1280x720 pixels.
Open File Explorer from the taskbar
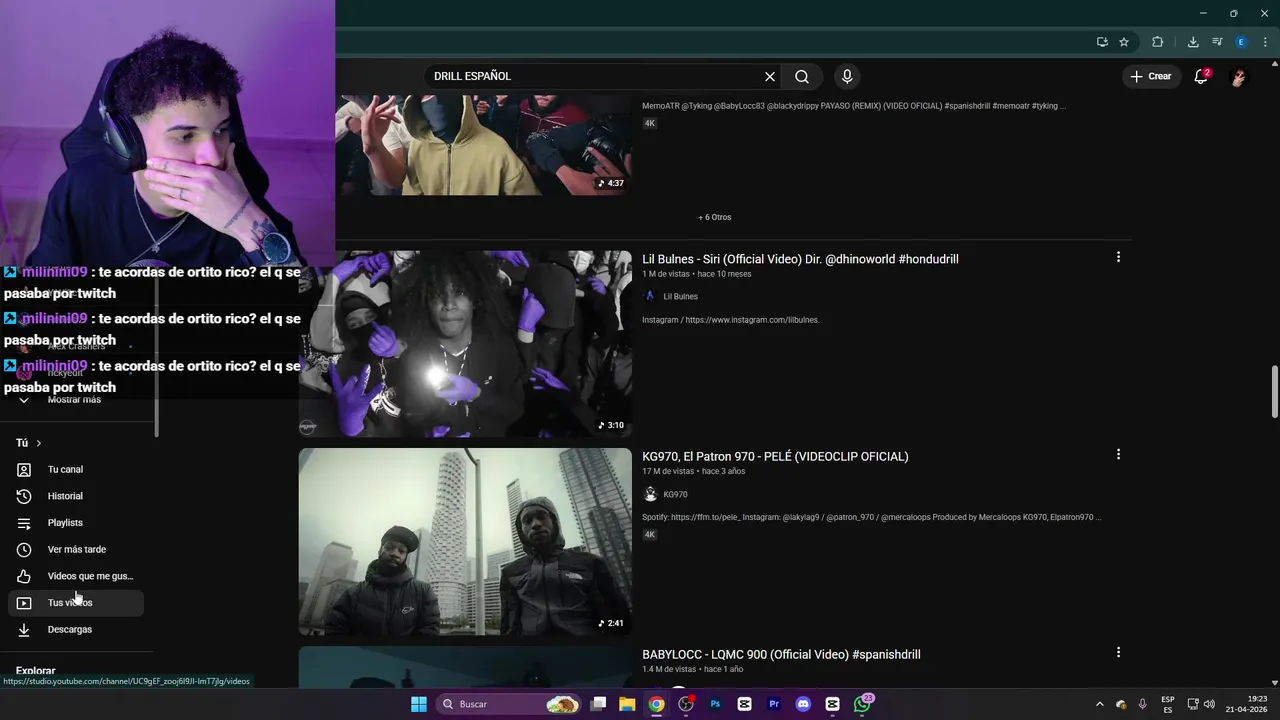(x=627, y=704)
